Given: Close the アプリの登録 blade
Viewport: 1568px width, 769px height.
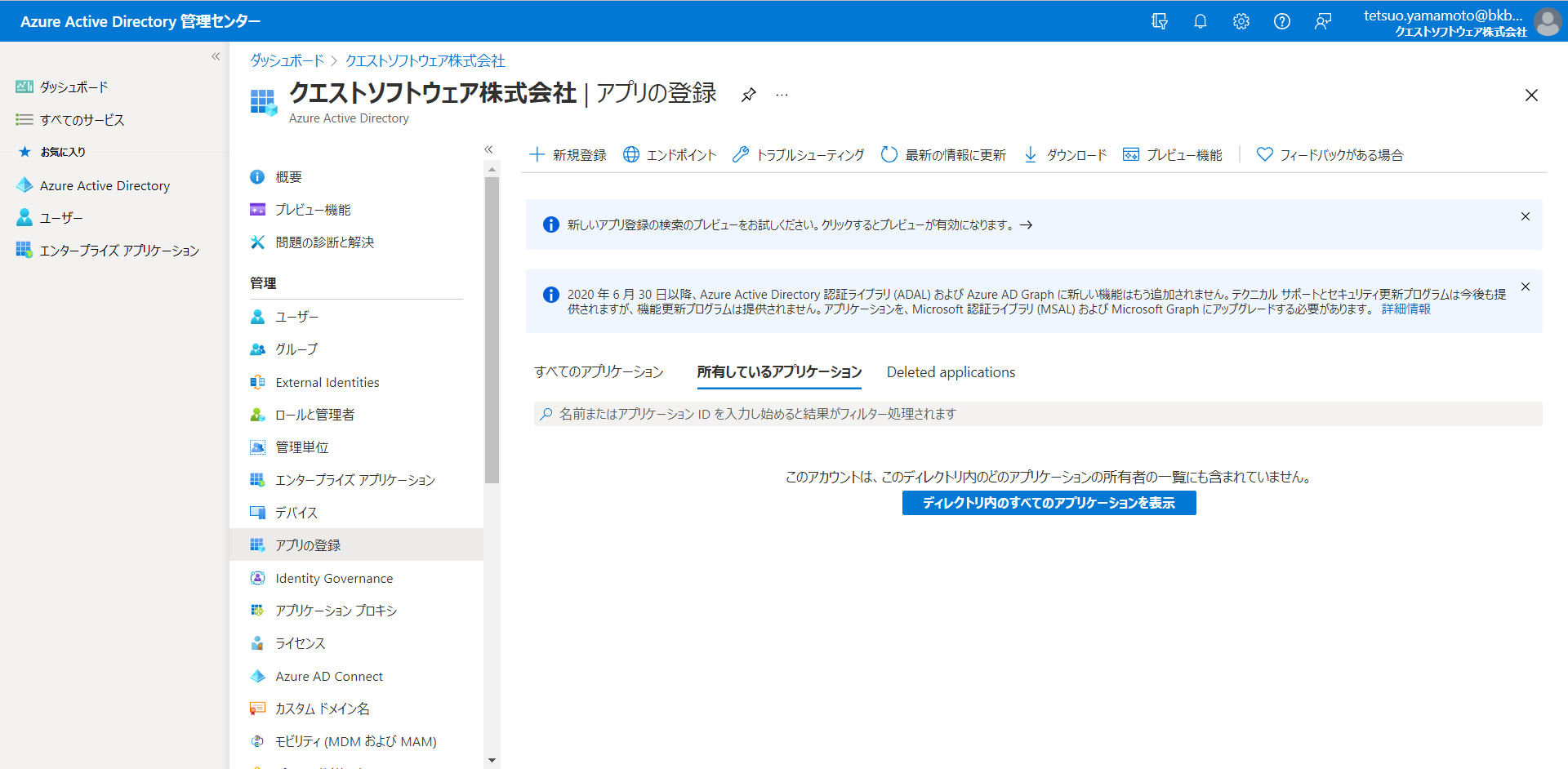Looking at the screenshot, I should [x=1531, y=96].
